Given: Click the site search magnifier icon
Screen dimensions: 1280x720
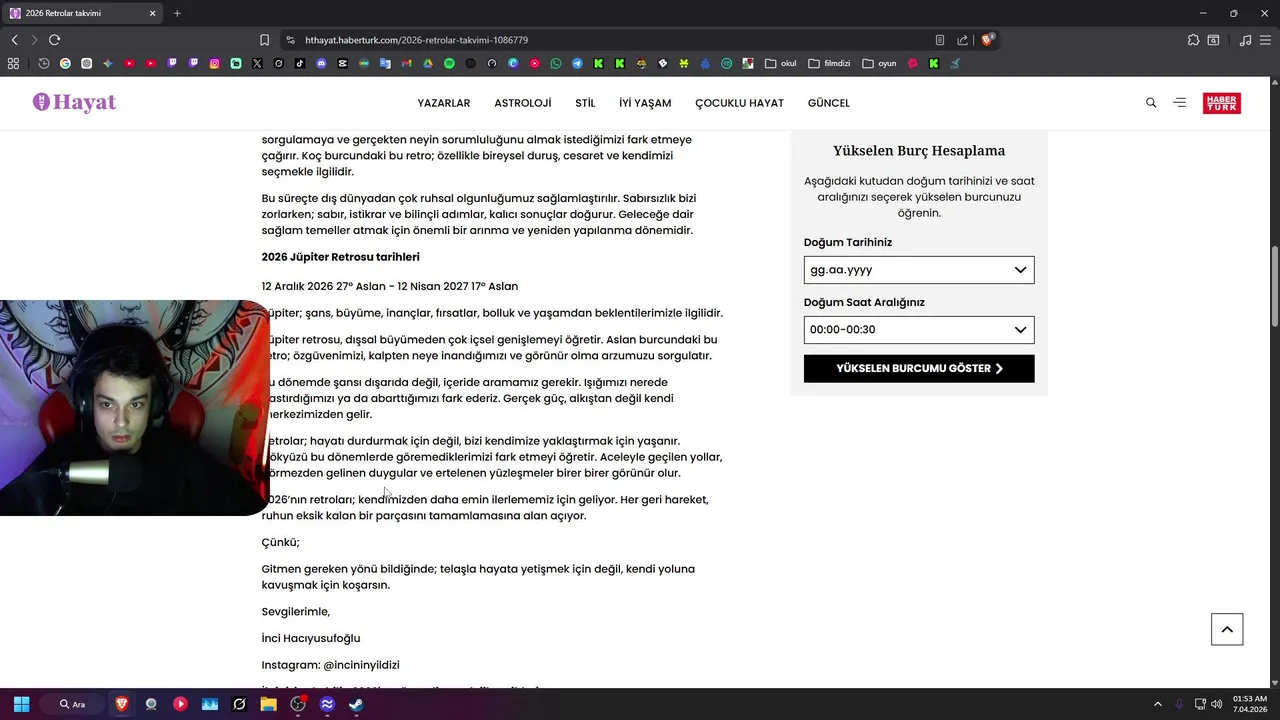Looking at the screenshot, I should click(1151, 103).
